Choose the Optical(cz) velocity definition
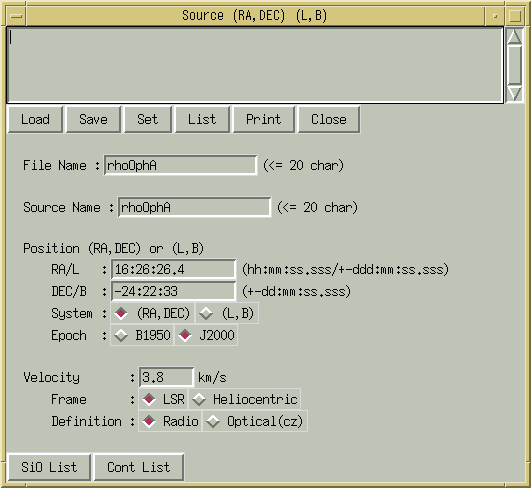531x488 pixels. click(x=255, y=421)
